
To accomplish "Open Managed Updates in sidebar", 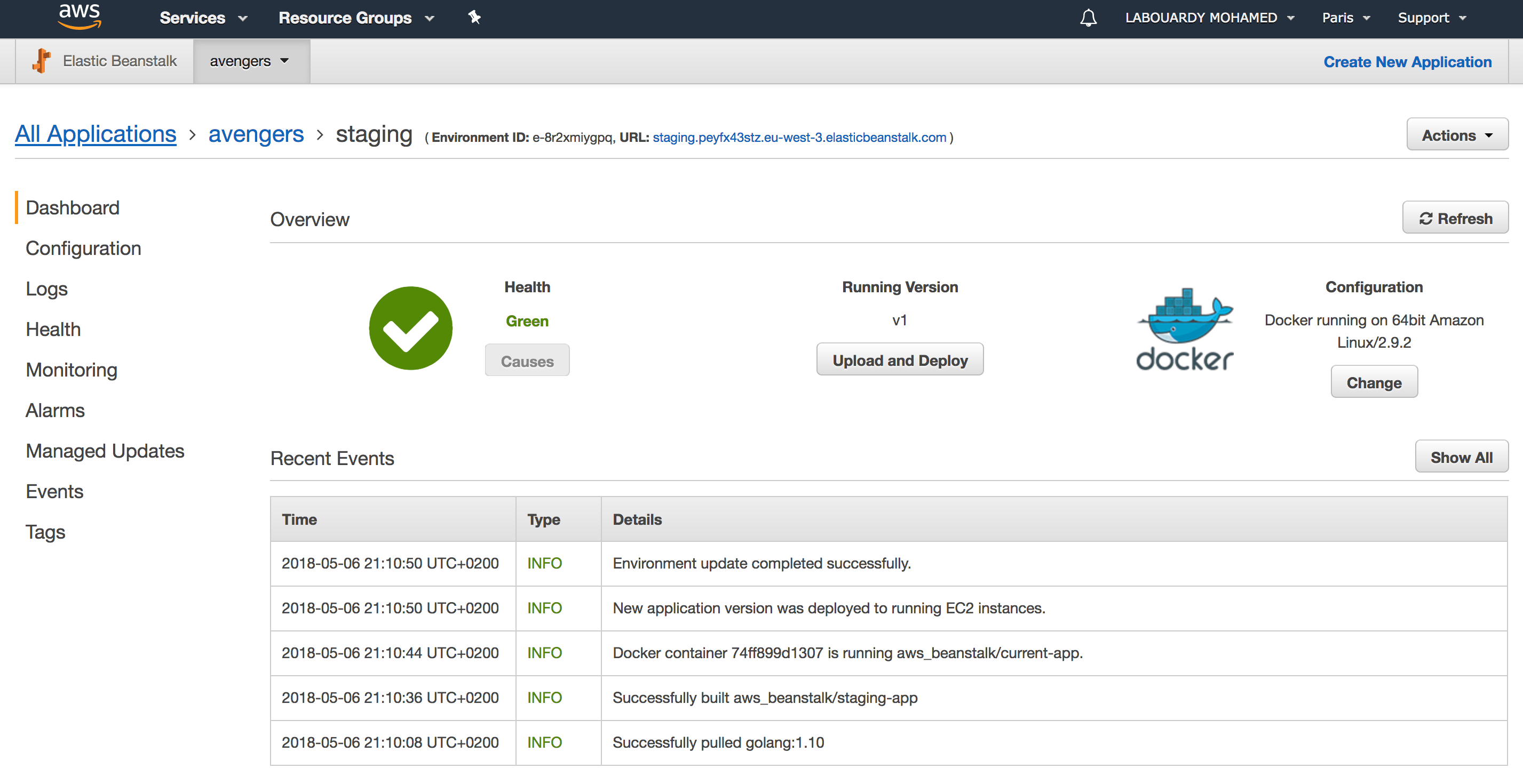I will 105,451.
